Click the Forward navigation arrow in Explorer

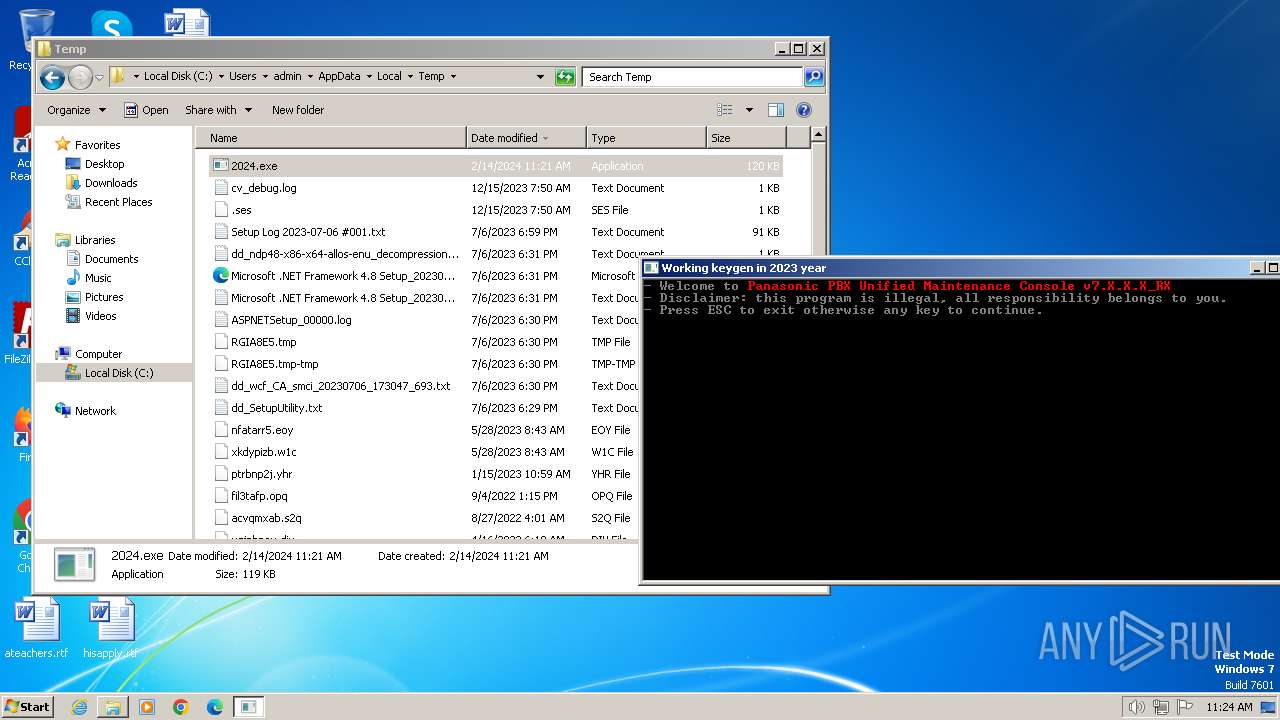pyautogui.click(x=80, y=77)
